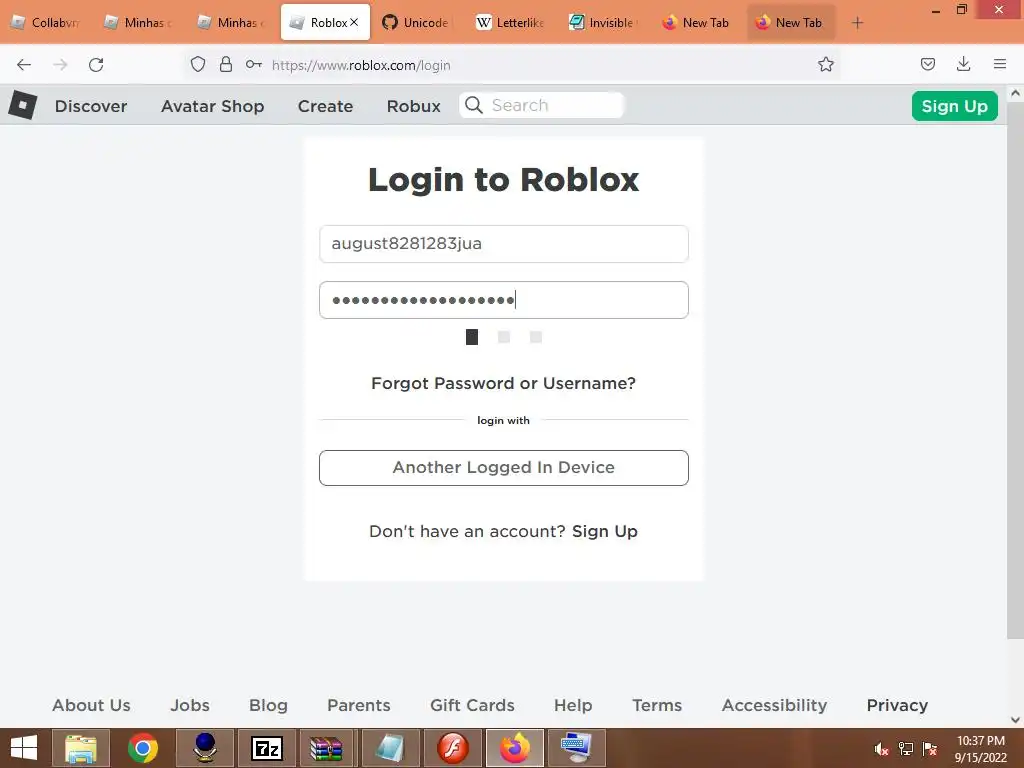
Task: Click the Action Center flag tray icon
Action: coord(930,749)
